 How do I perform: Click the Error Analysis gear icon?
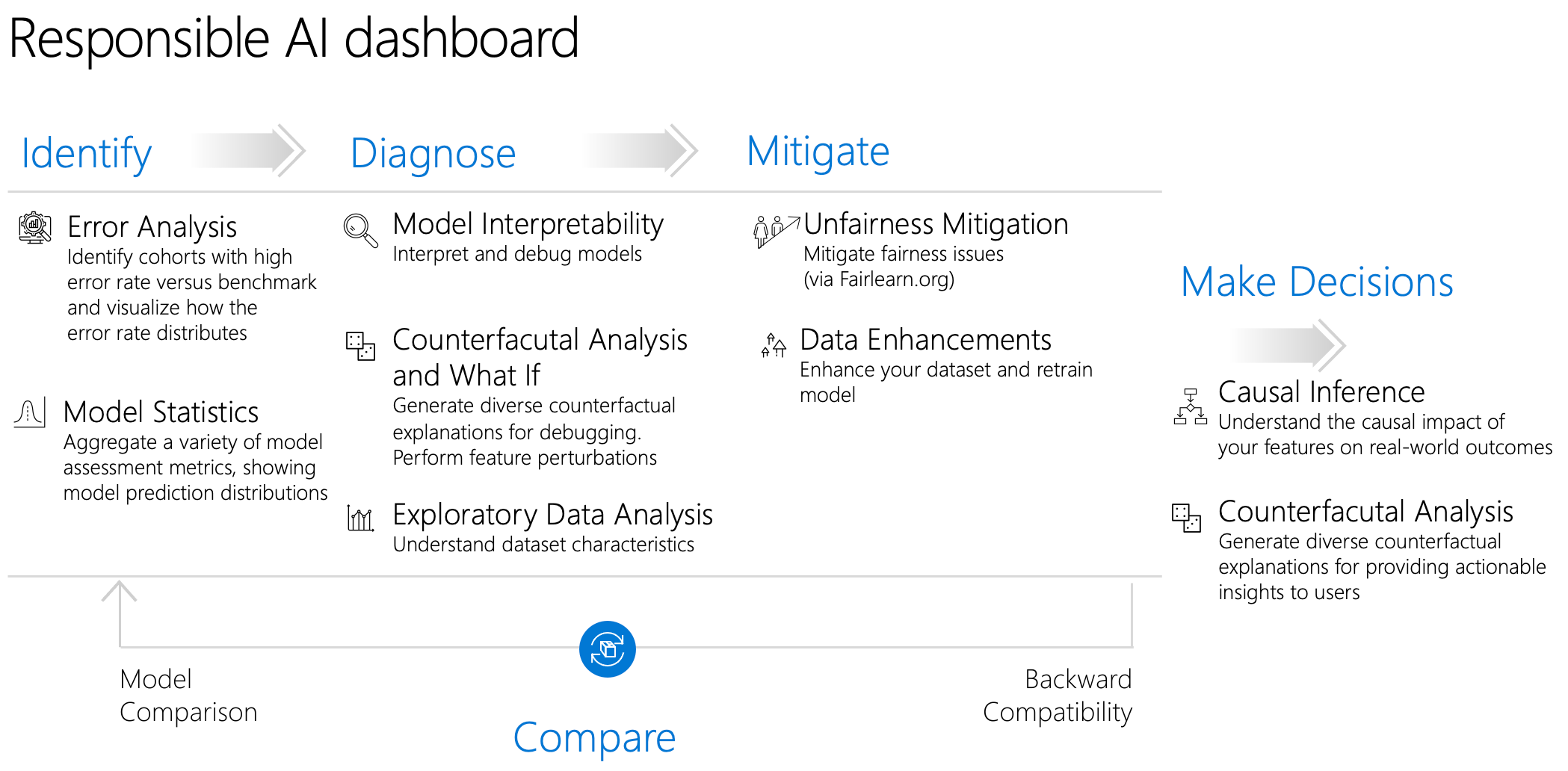click(34, 227)
